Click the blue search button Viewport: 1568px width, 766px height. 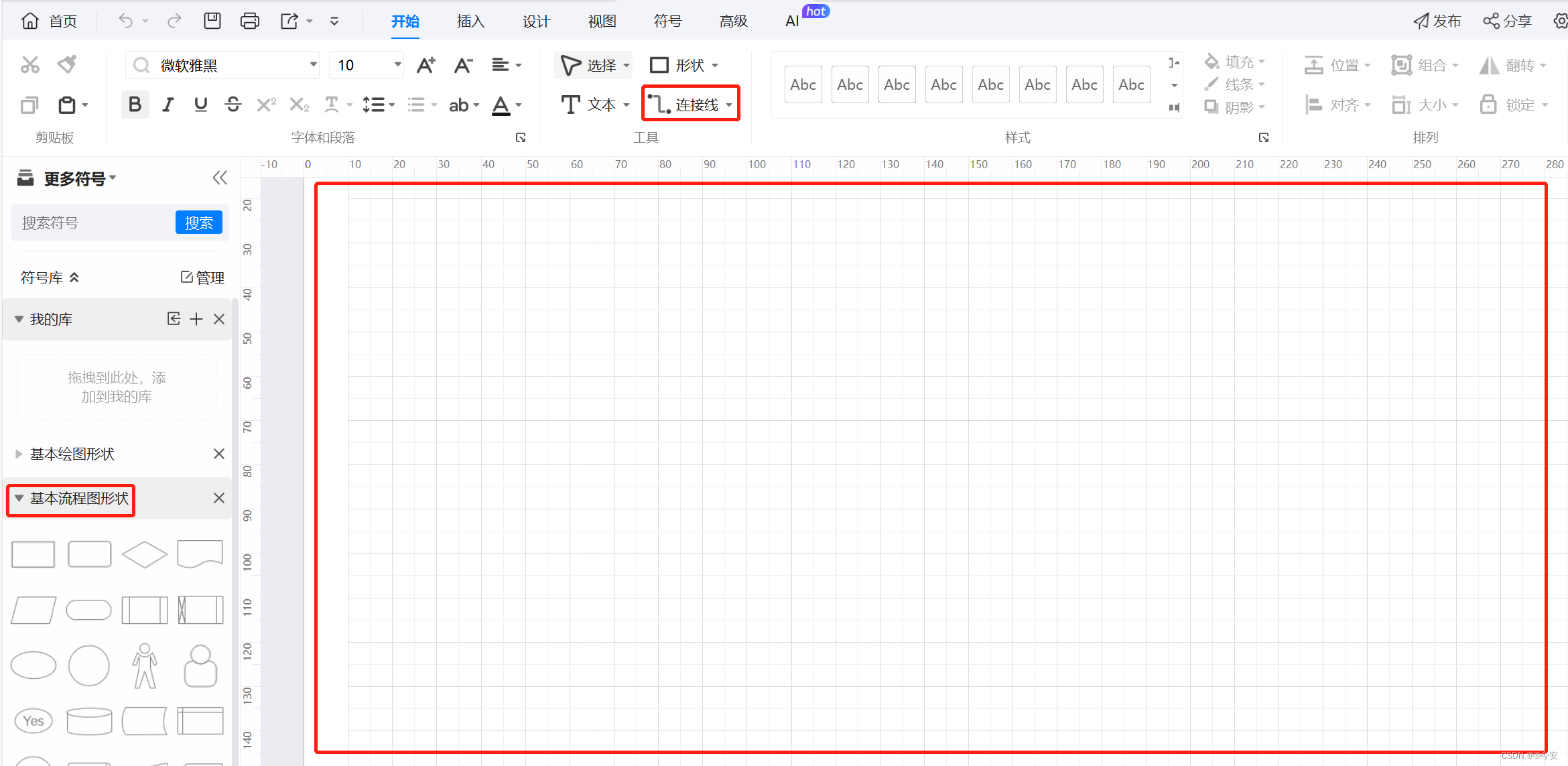click(198, 223)
